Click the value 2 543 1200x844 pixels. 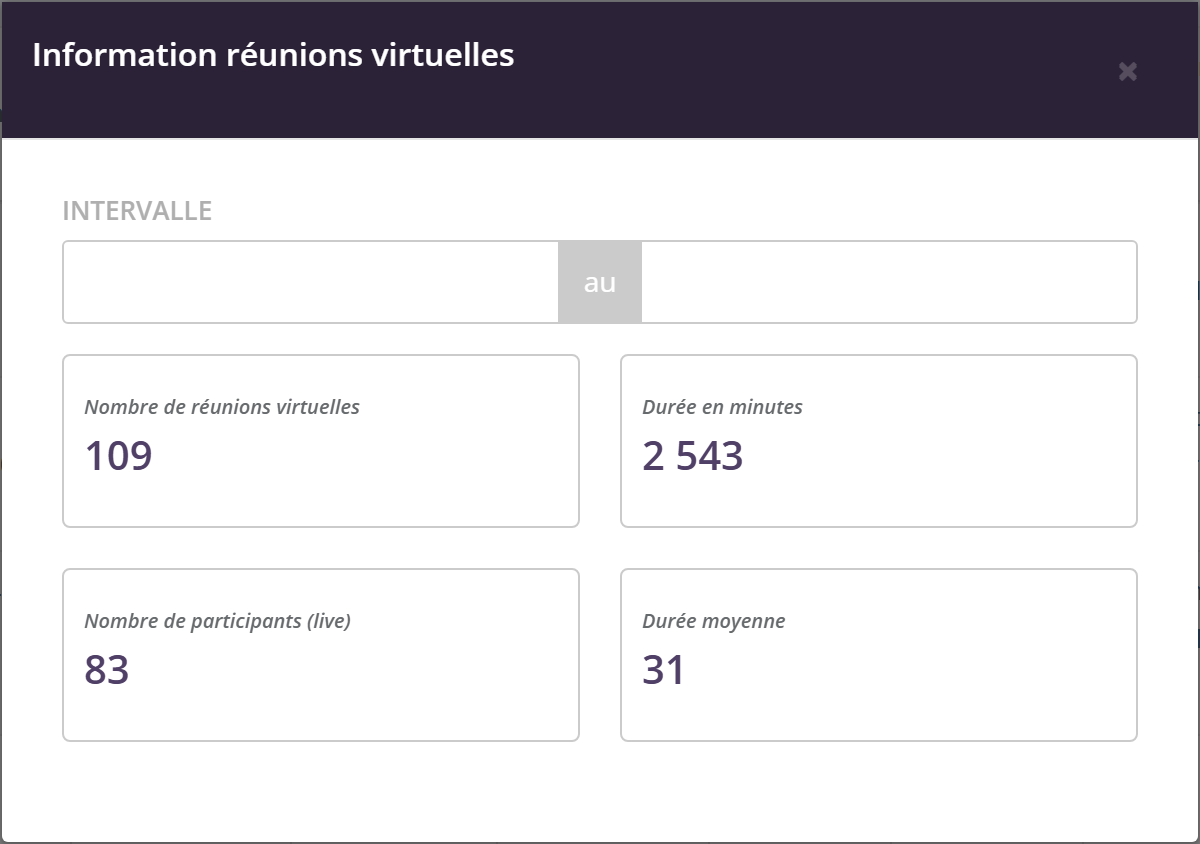(x=692, y=456)
